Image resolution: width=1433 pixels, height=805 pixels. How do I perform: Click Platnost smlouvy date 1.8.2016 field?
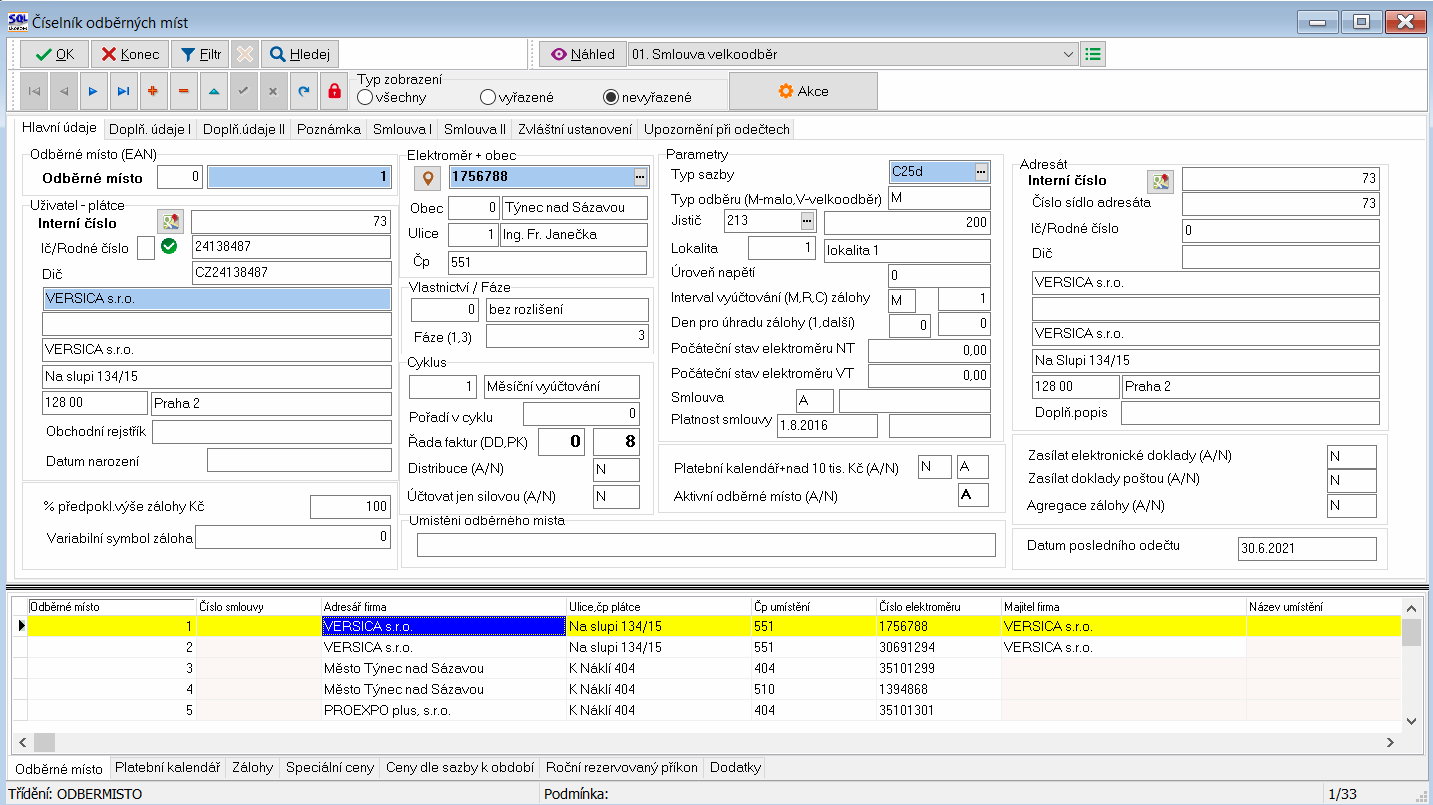tap(827, 426)
